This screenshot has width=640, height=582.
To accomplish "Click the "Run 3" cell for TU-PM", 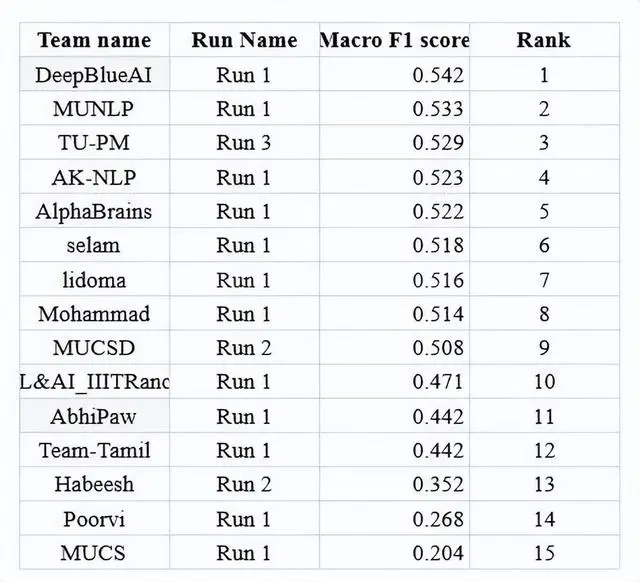I will point(244,143).
